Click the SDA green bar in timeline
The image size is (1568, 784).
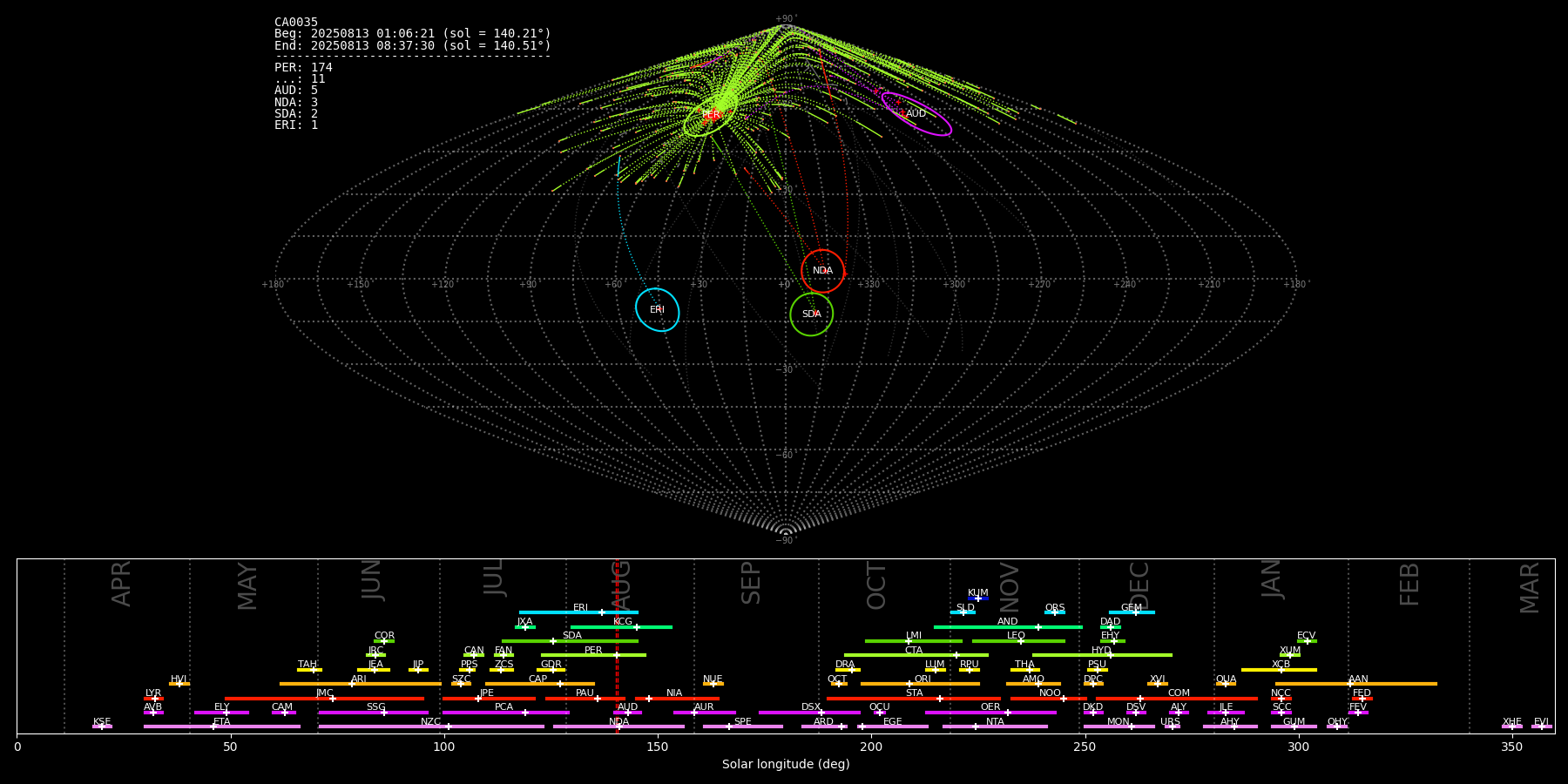click(x=570, y=641)
